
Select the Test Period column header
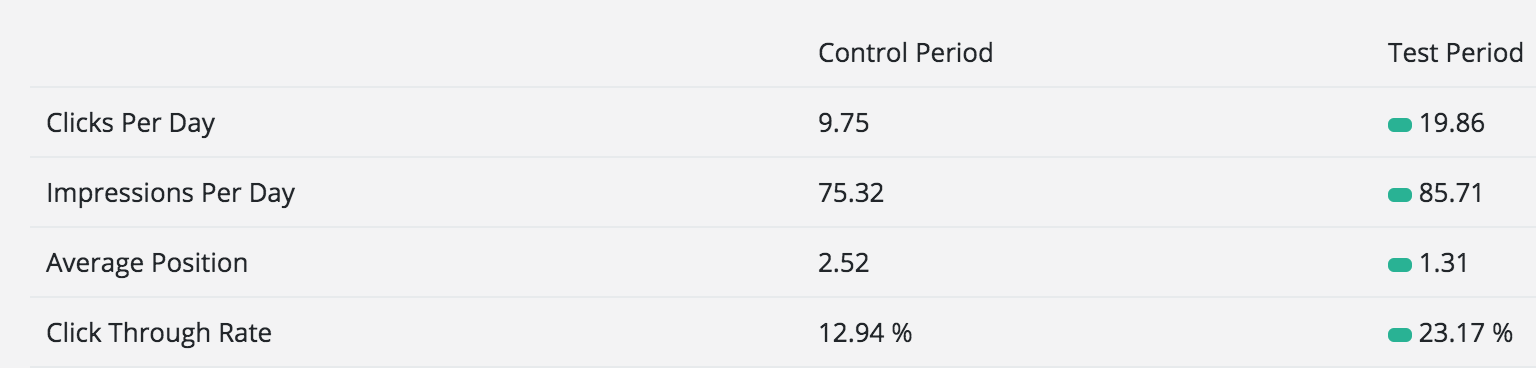[x=1455, y=52]
